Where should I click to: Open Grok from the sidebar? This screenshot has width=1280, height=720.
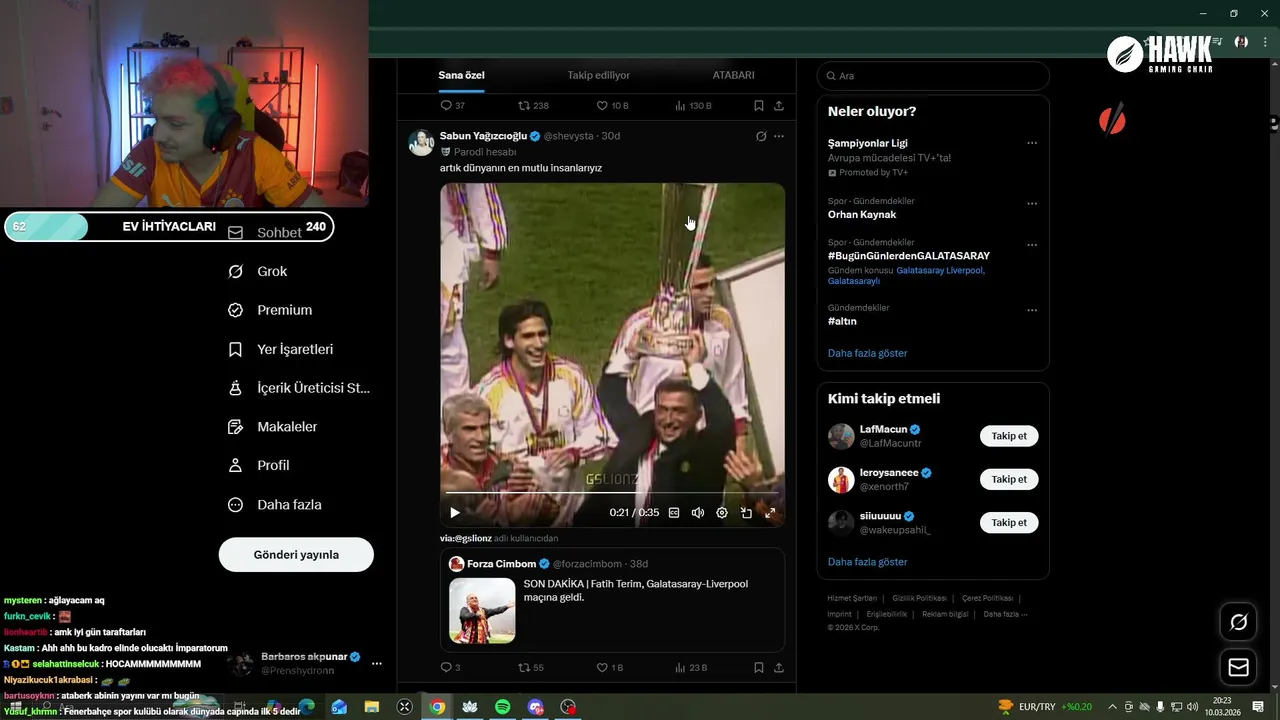[x=258, y=271]
